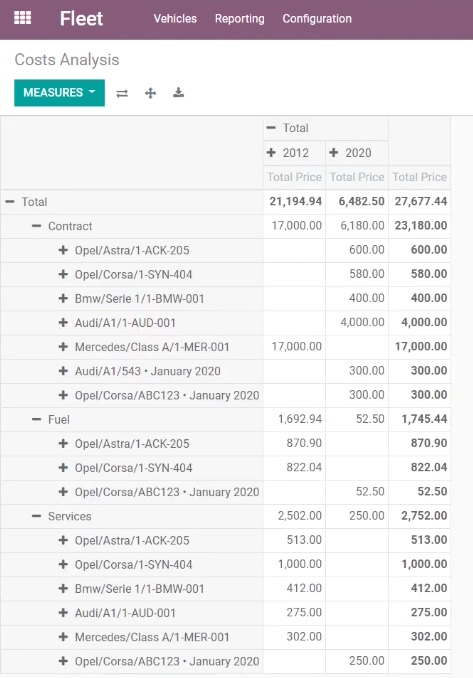Expand Opel/Corsa/ABC123 row under Fuel

tap(63, 492)
